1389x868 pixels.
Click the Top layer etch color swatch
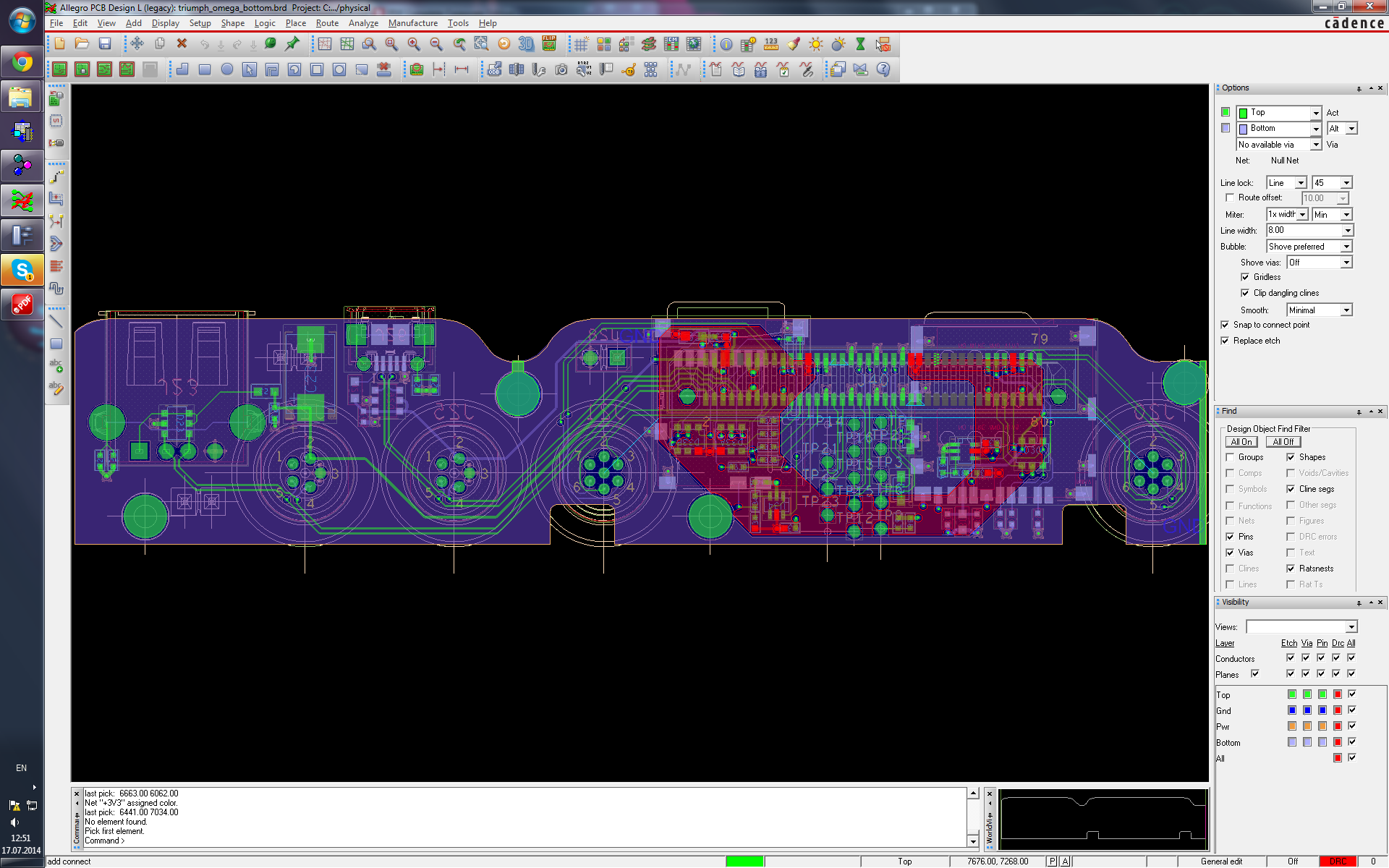pos(1292,694)
